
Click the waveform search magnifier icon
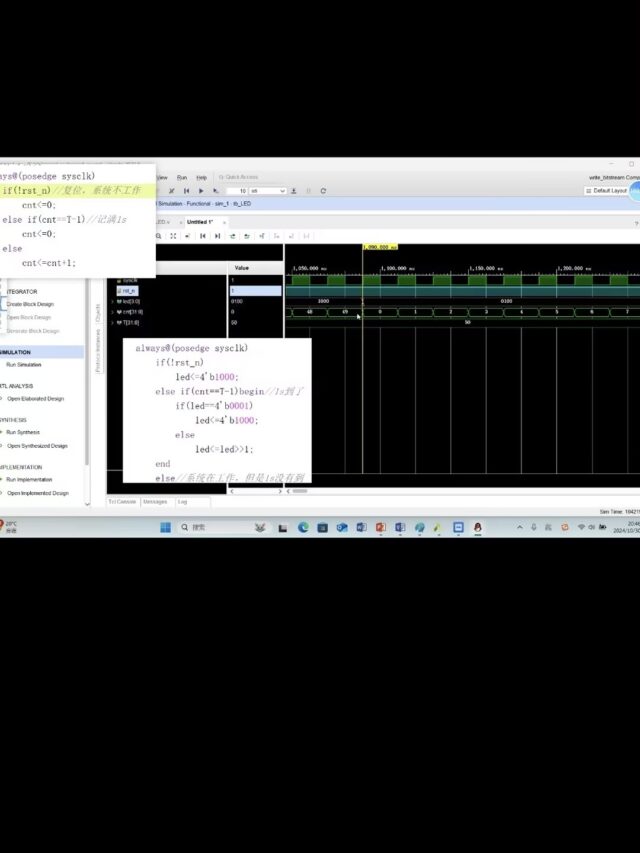click(159, 236)
